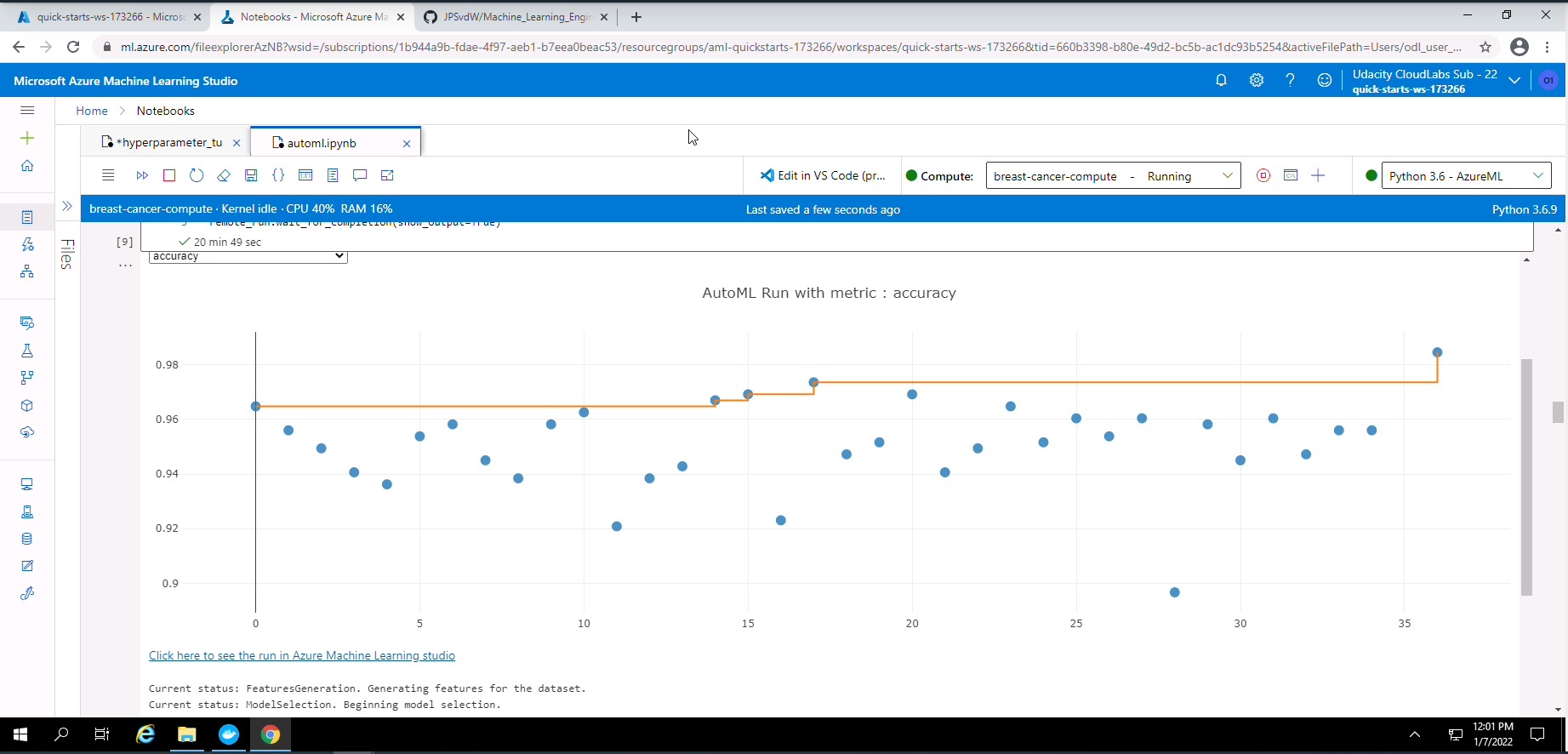Close the hyperparameter_tu notebook tab

[x=237, y=144]
